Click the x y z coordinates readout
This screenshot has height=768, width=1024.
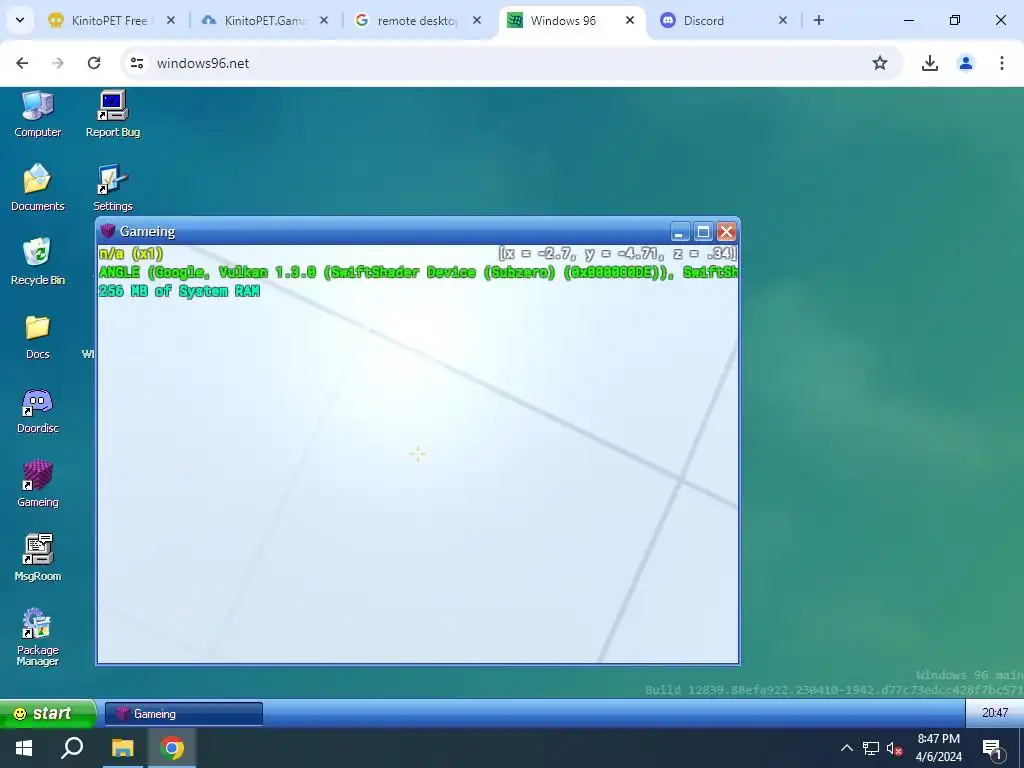coord(617,253)
